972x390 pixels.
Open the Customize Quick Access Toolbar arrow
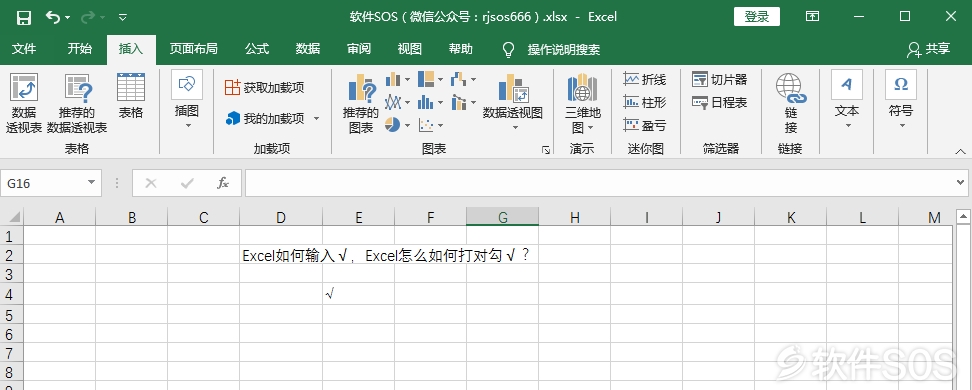tap(123, 17)
